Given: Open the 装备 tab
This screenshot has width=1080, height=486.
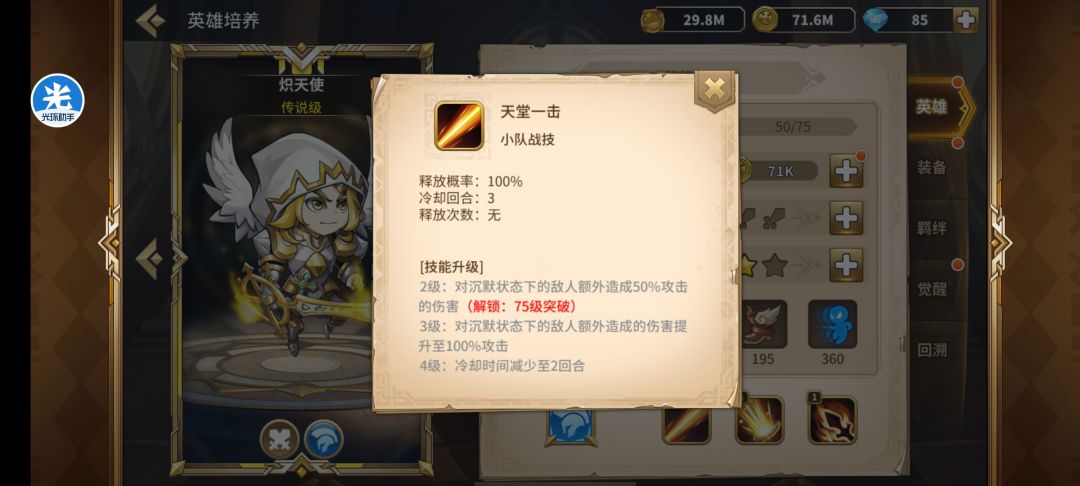Looking at the screenshot, I should pyautogui.click(x=931, y=167).
